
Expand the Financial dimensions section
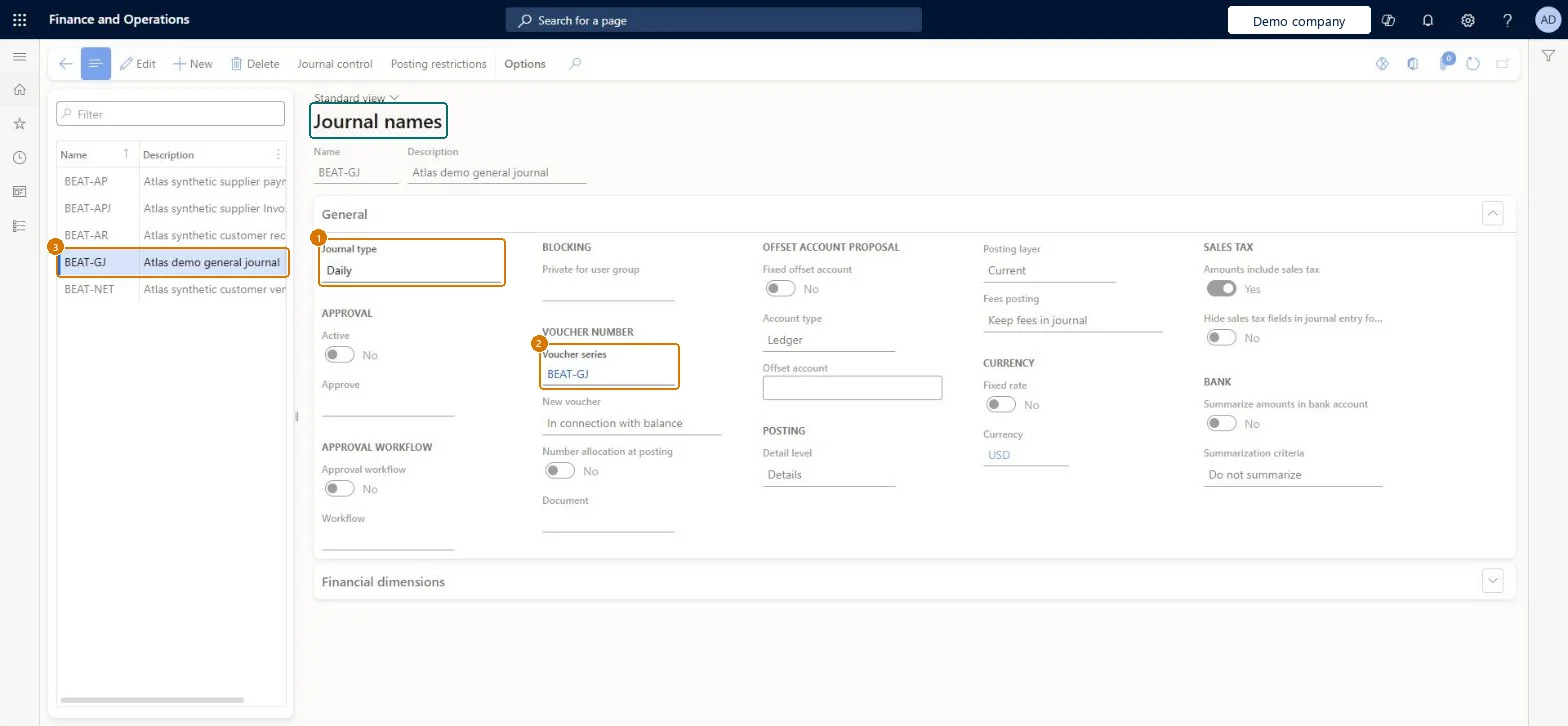click(1493, 581)
